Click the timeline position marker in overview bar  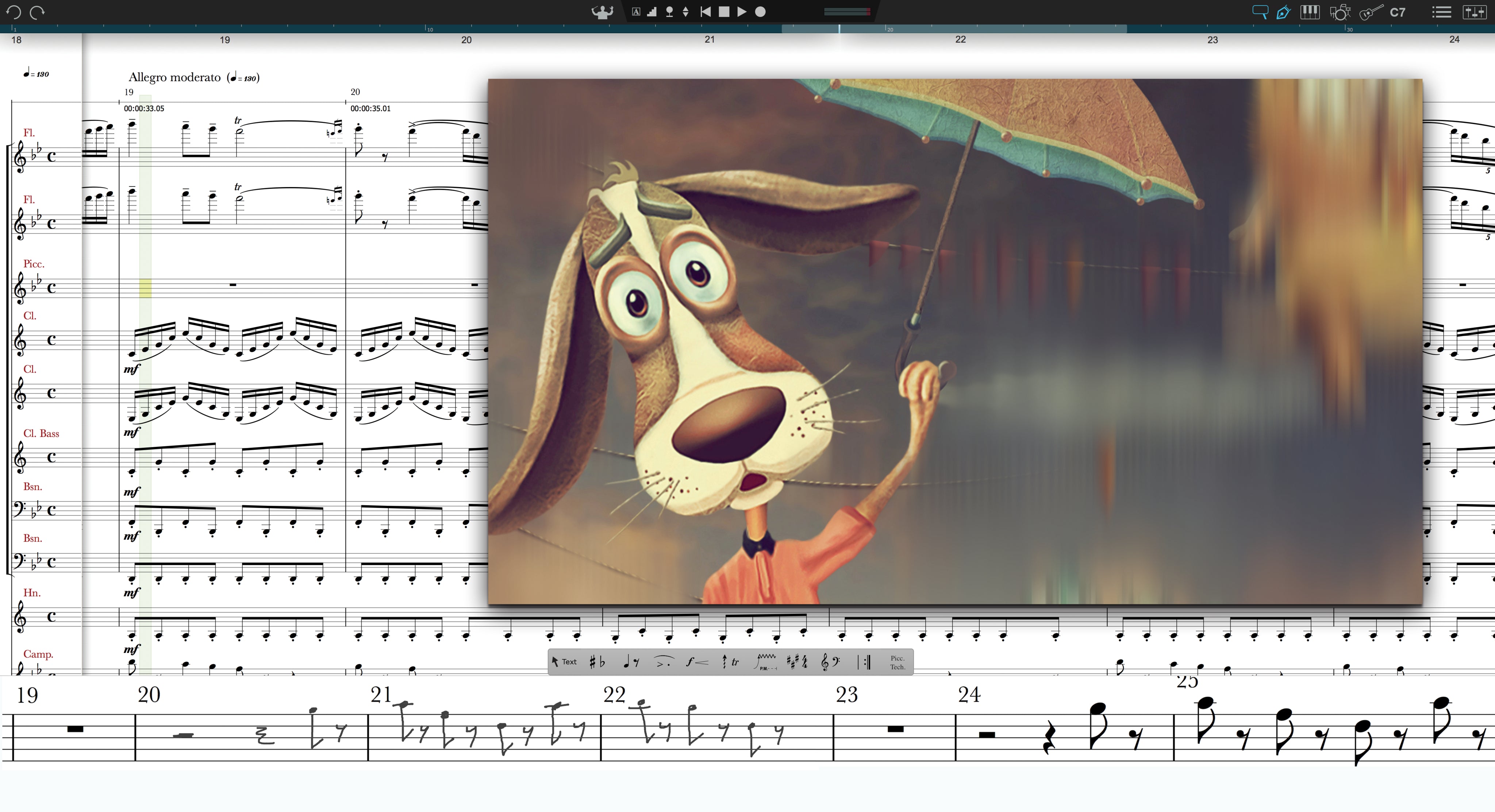[839, 28]
